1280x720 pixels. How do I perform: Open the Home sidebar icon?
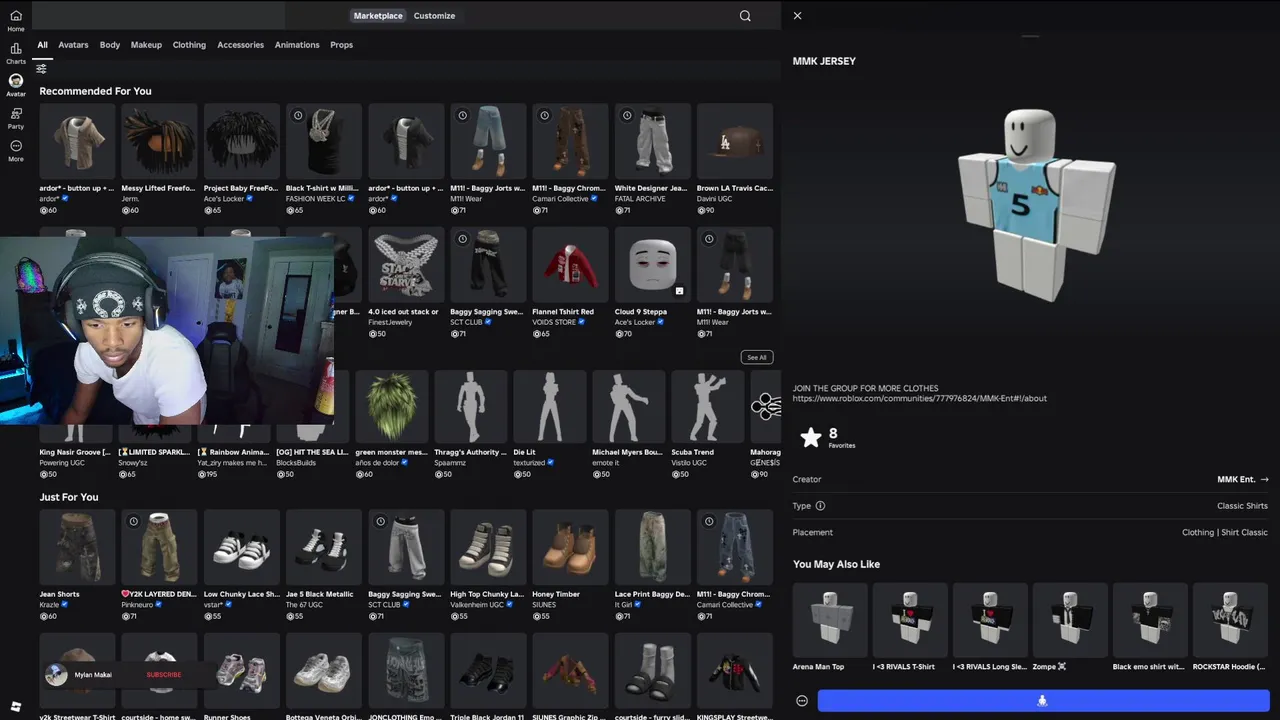tap(16, 20)
